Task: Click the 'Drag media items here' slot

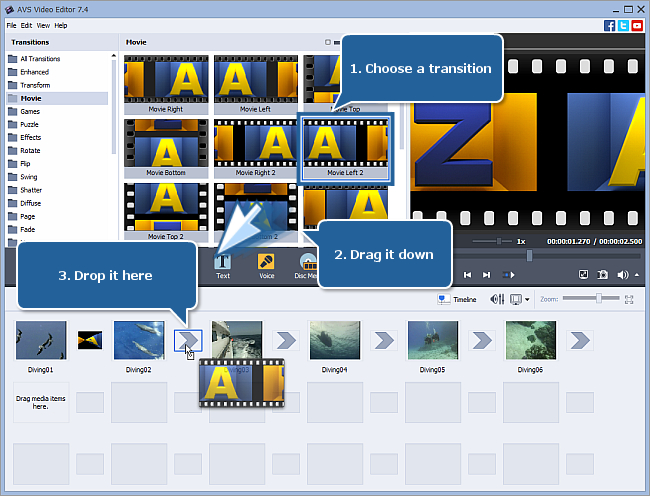Action: (x=41, y=402)
